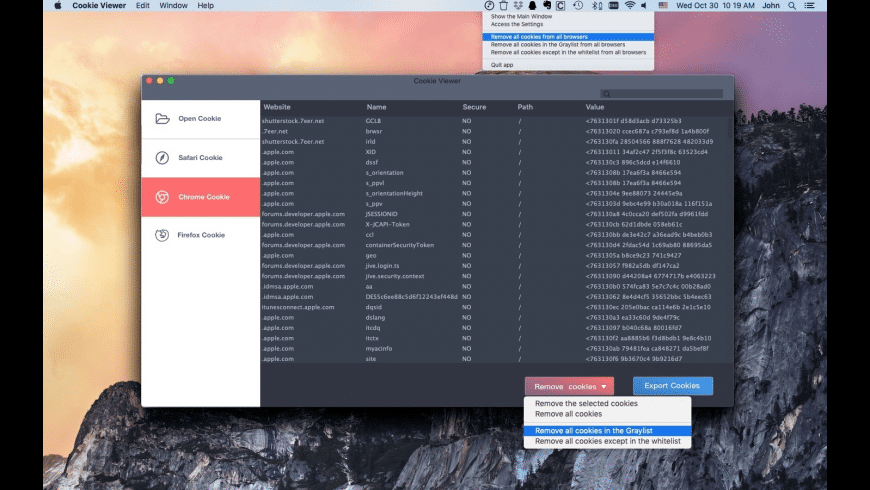This screenshot has width=870, height=490.
Task: Click the Chrome logo icon in sidebar
Action: tap(162, 197)
